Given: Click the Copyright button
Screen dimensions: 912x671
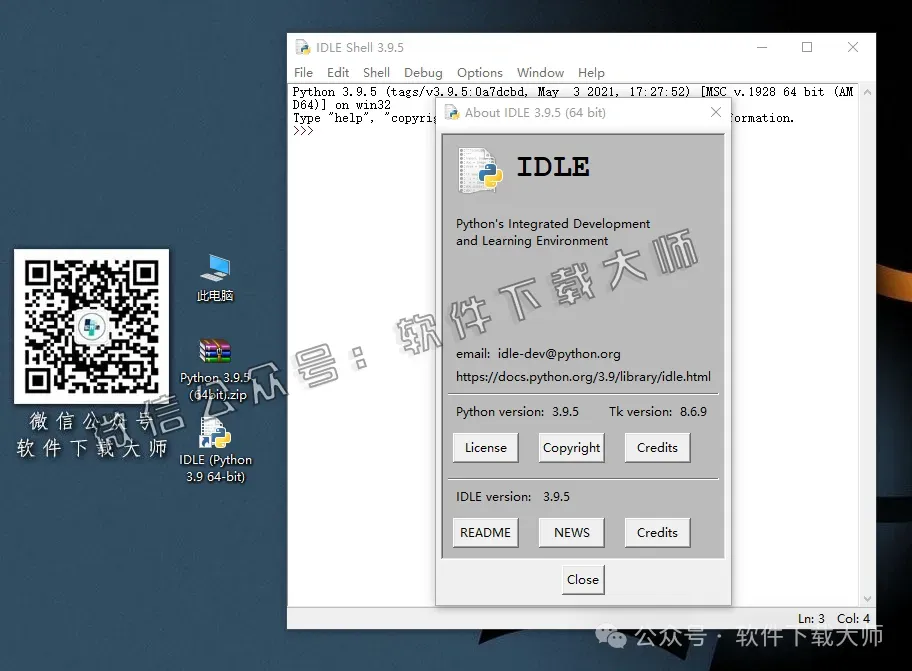Looking at the screenshot, I should click(x=571, y=448).
